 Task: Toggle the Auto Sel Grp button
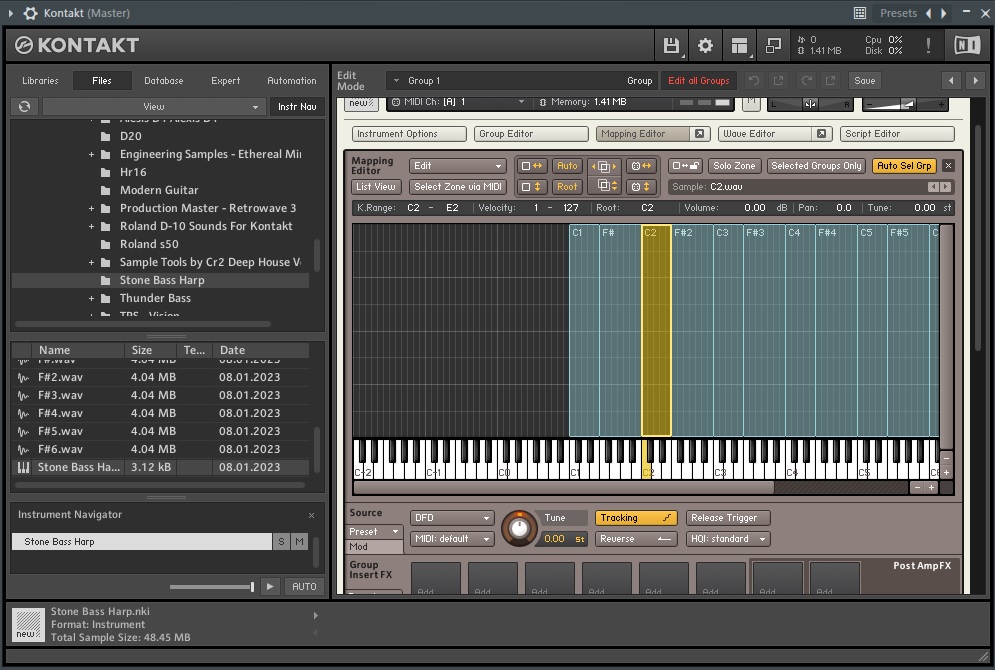[904, 166]
